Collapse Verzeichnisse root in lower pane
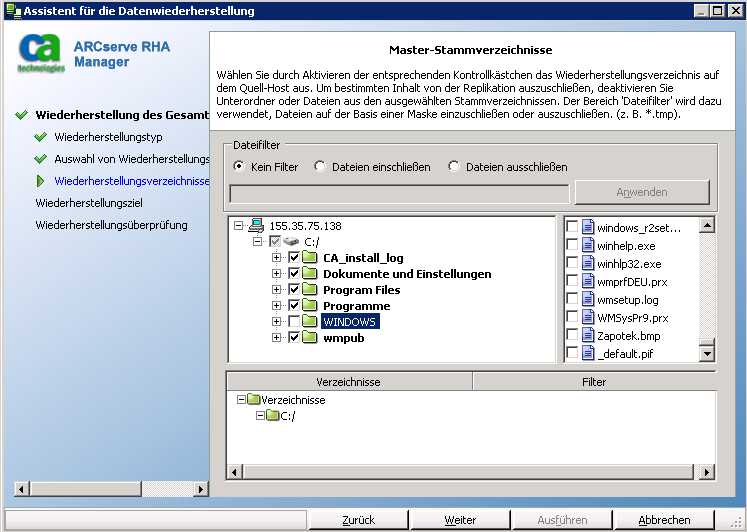The height and width of the screenshot is (532, 747). pyautogui.click(x=241, y=399)
